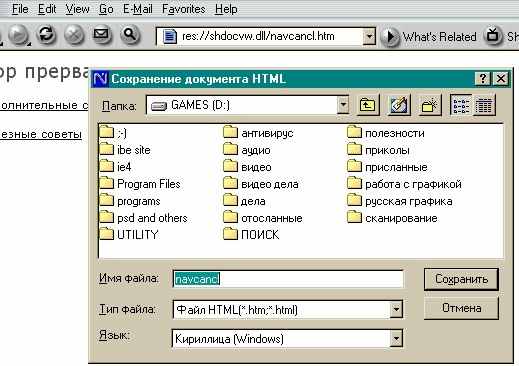Select the 'антивирус' folder
Screen dimensions: 519x366
[x=258, y=133]
